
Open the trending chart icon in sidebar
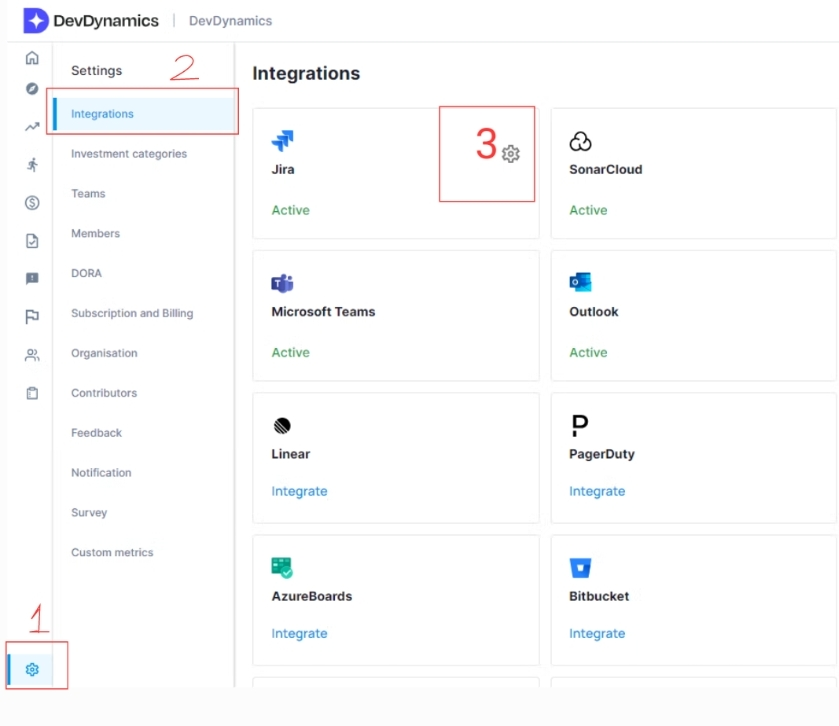32,127
